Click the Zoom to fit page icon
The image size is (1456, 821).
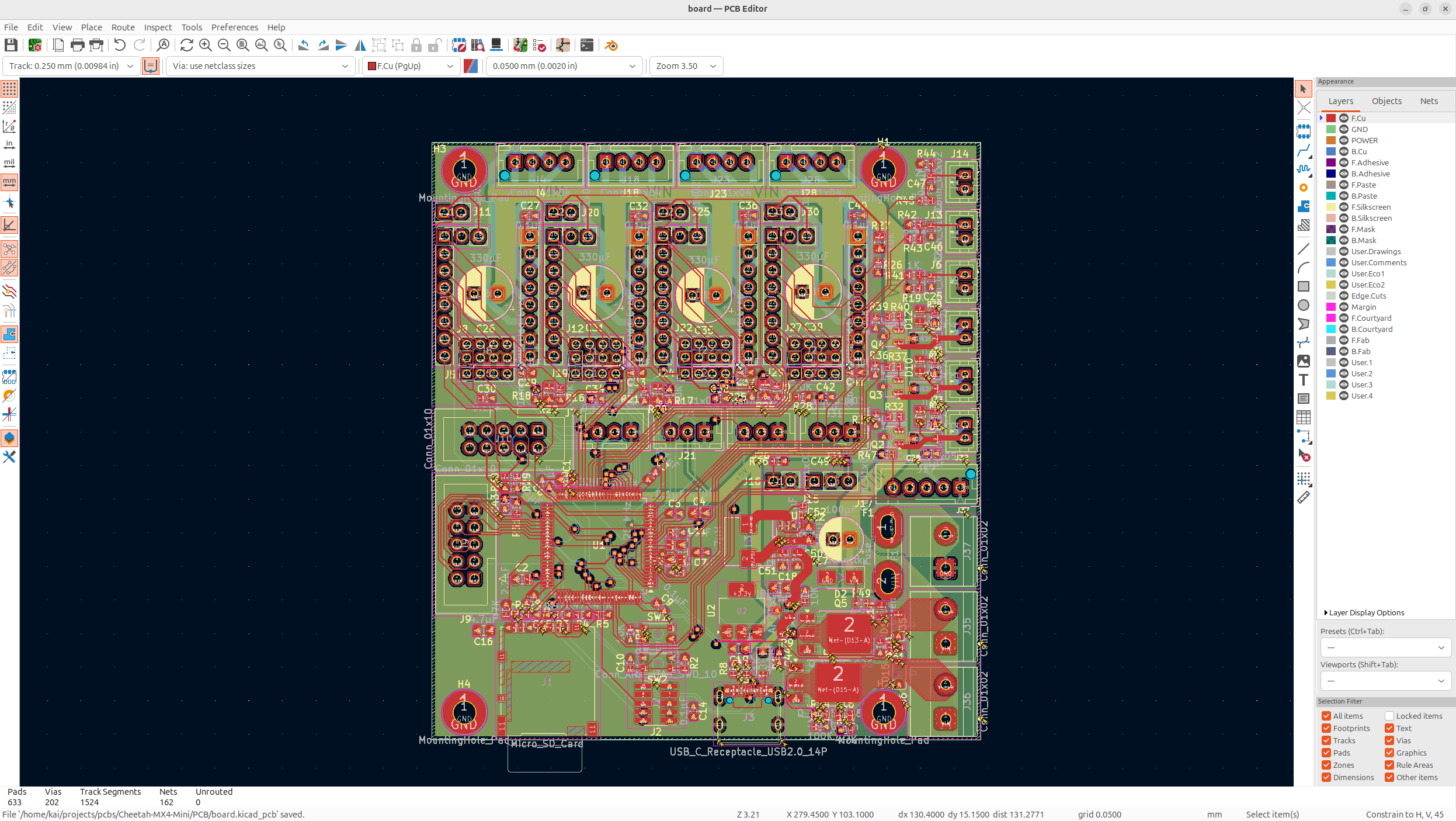click(243, 45)
